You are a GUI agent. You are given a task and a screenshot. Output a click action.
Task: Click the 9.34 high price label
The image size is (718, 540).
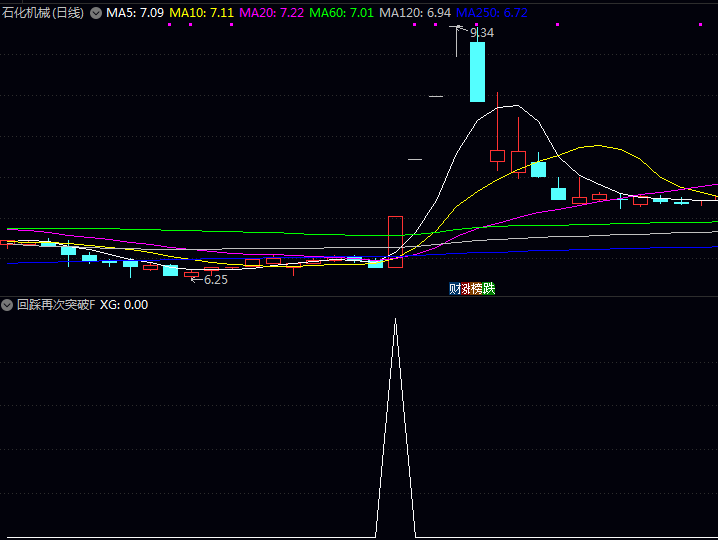(x=481, y=33)
